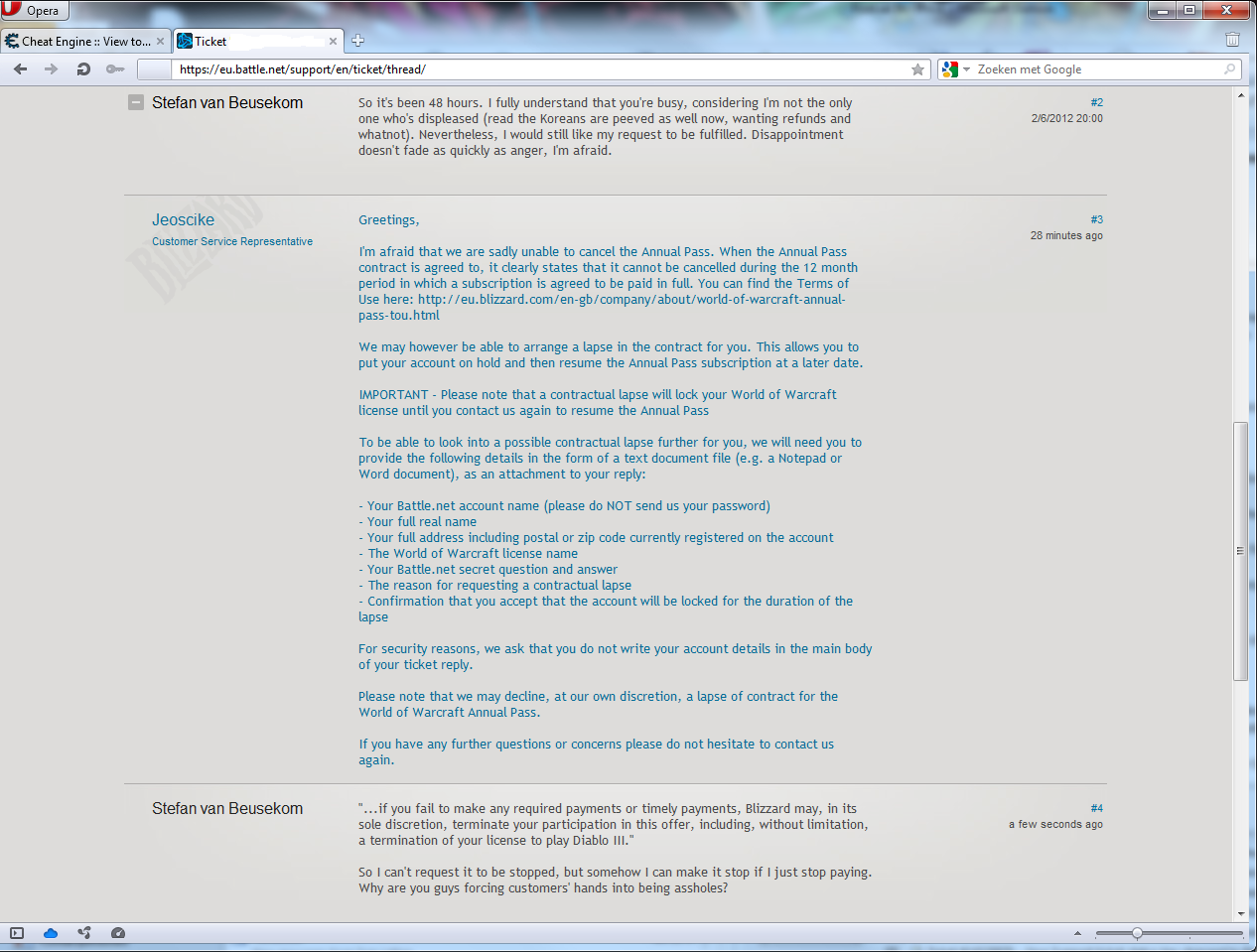Click the page scrollbar down arrow
Viewport: 1257px width, 952px height.
coord(1240,913)
